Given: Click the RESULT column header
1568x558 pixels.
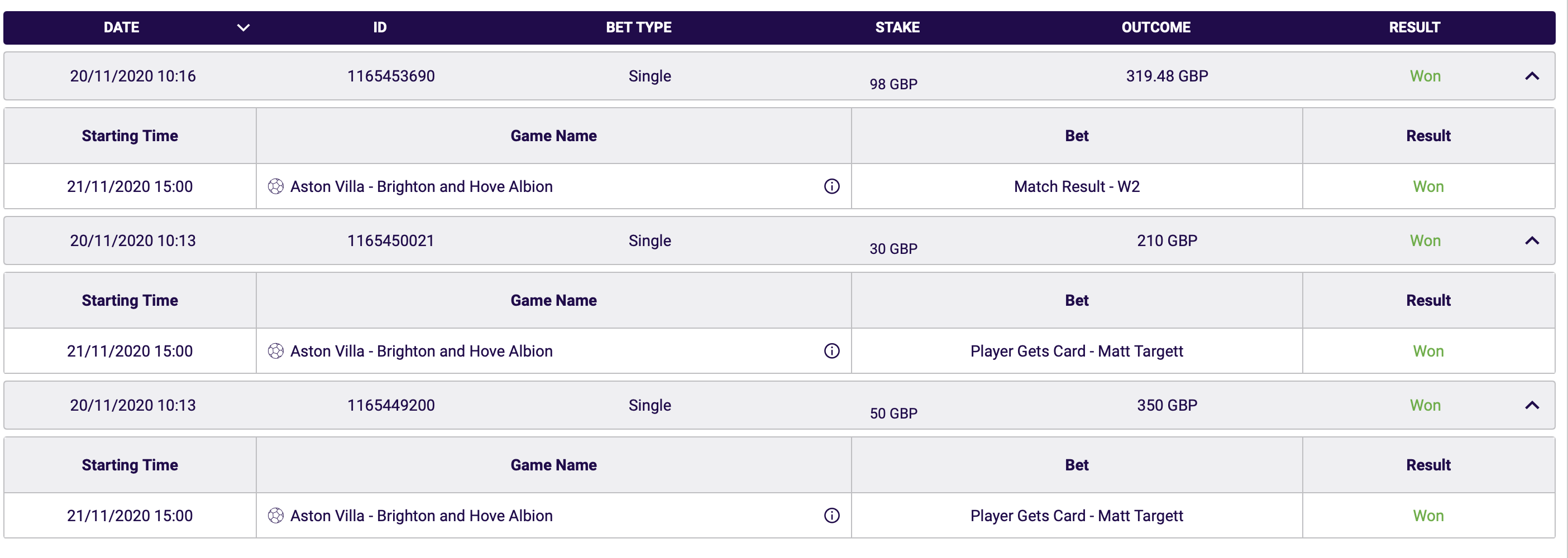Looking at the screenshot, I should [x=1414, y=27].
